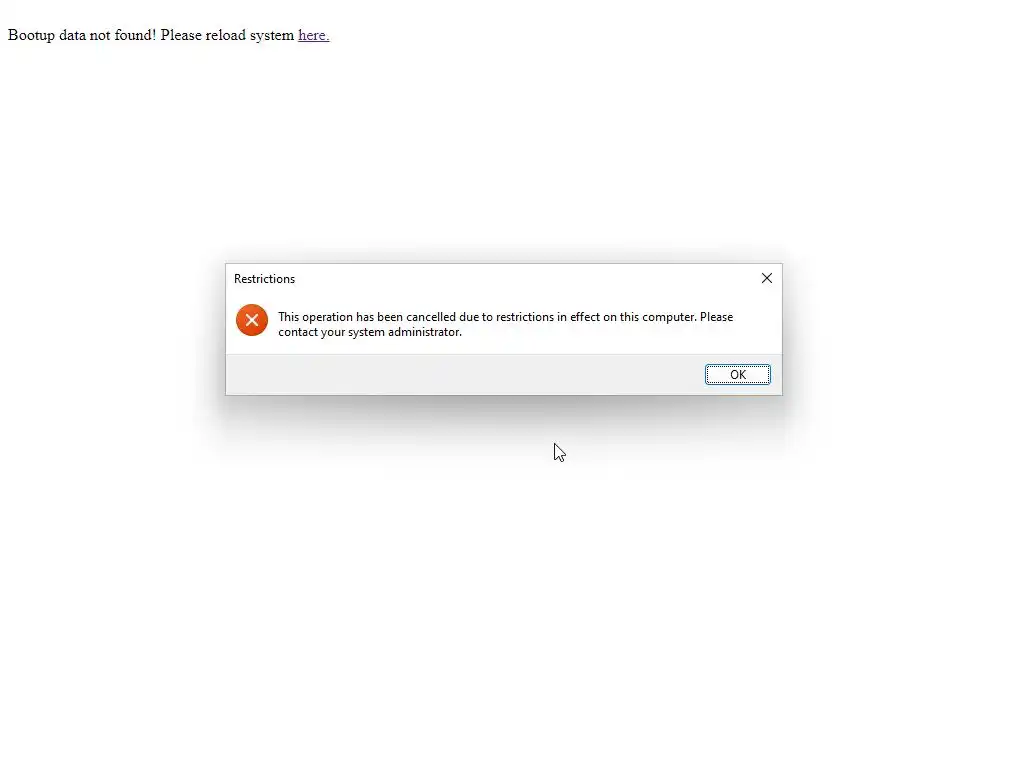Click 'contact your system administrator.' text line
This screenshot has height=768, width=1024.
click(370, 332)
